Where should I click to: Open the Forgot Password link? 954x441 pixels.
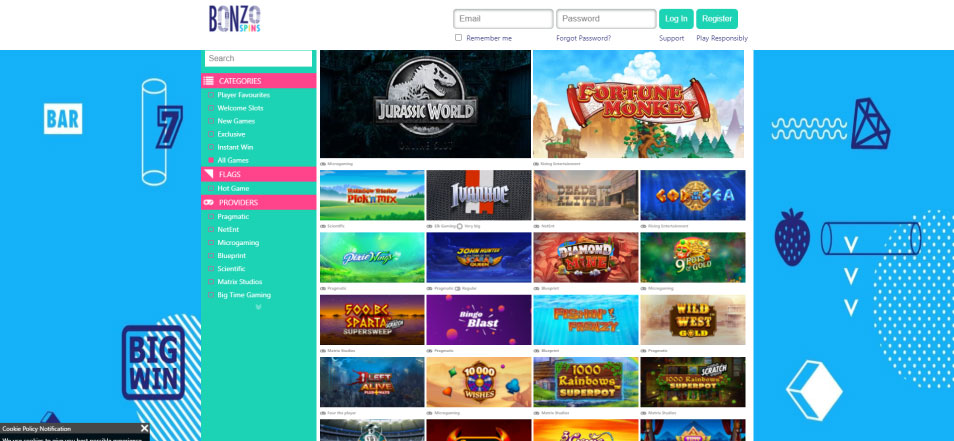click(x=583, y=38)
